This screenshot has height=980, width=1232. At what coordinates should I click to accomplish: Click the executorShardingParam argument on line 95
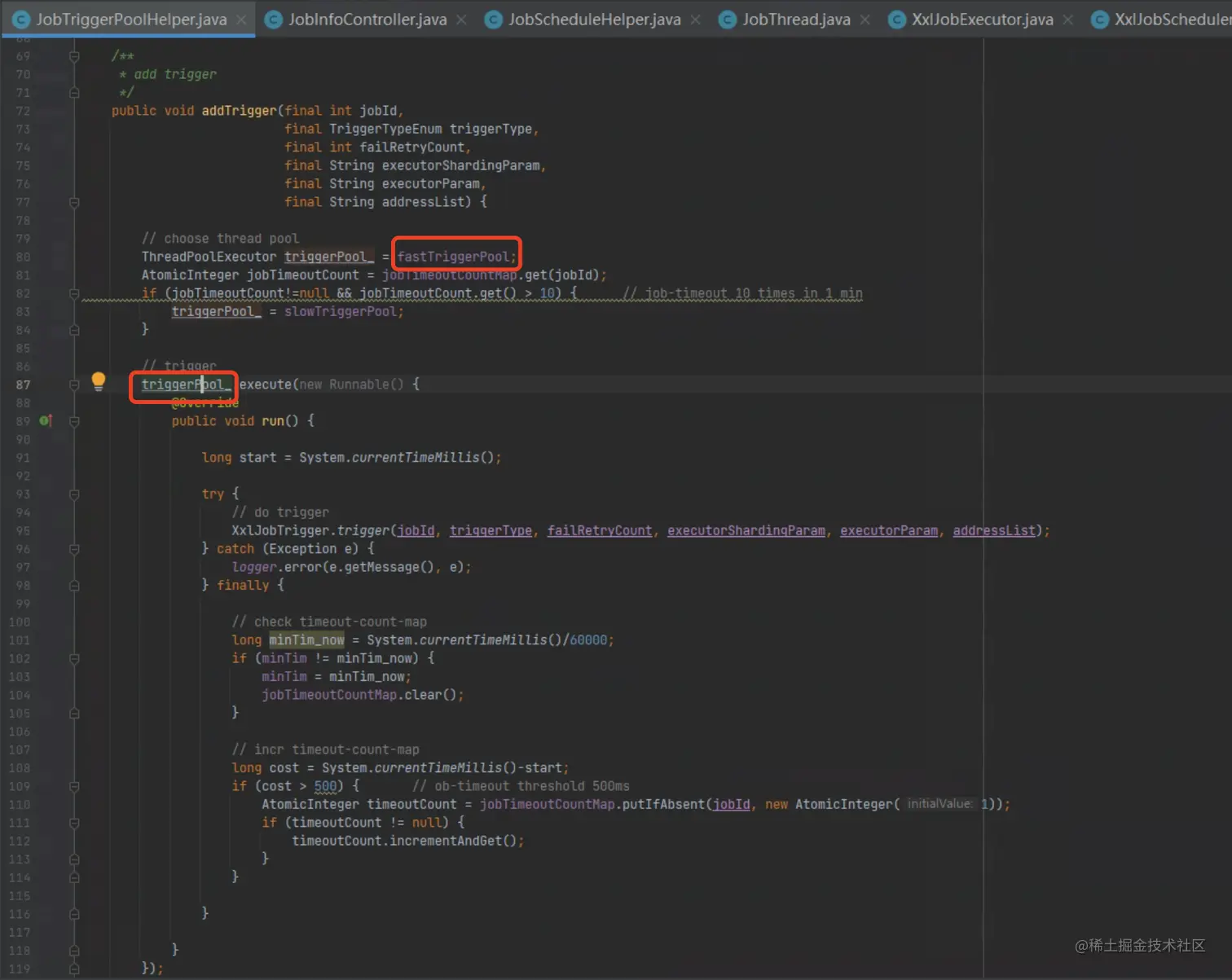(x=746, y=530)
